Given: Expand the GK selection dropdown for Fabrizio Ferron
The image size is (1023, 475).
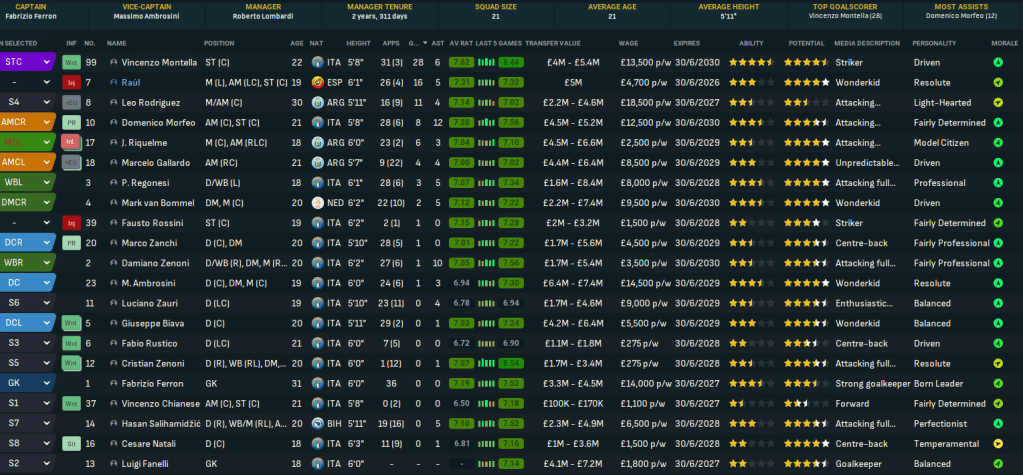Looking at the screenshot, I should click(45, 383).
